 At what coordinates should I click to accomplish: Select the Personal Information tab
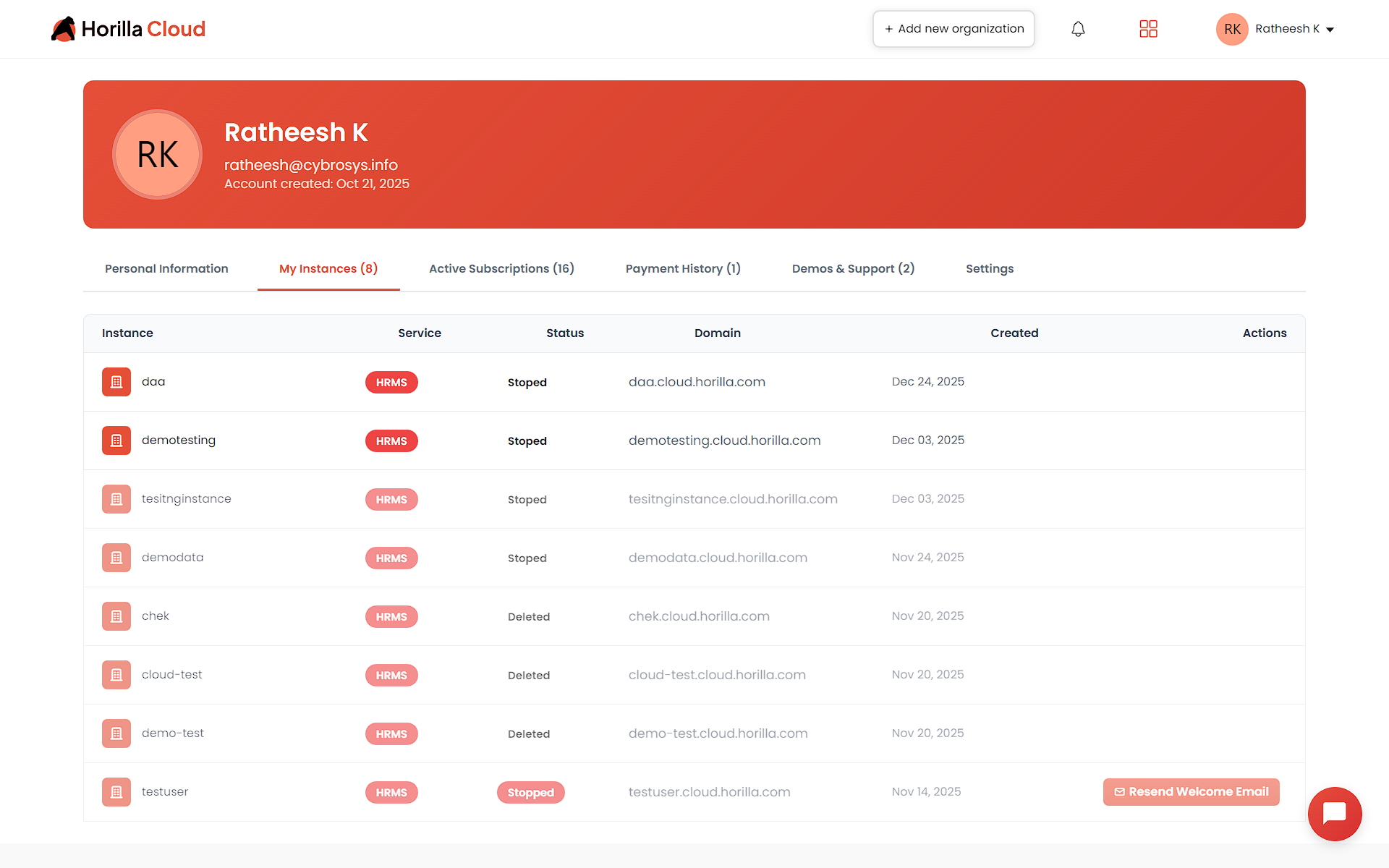click(x=166, y=268)
